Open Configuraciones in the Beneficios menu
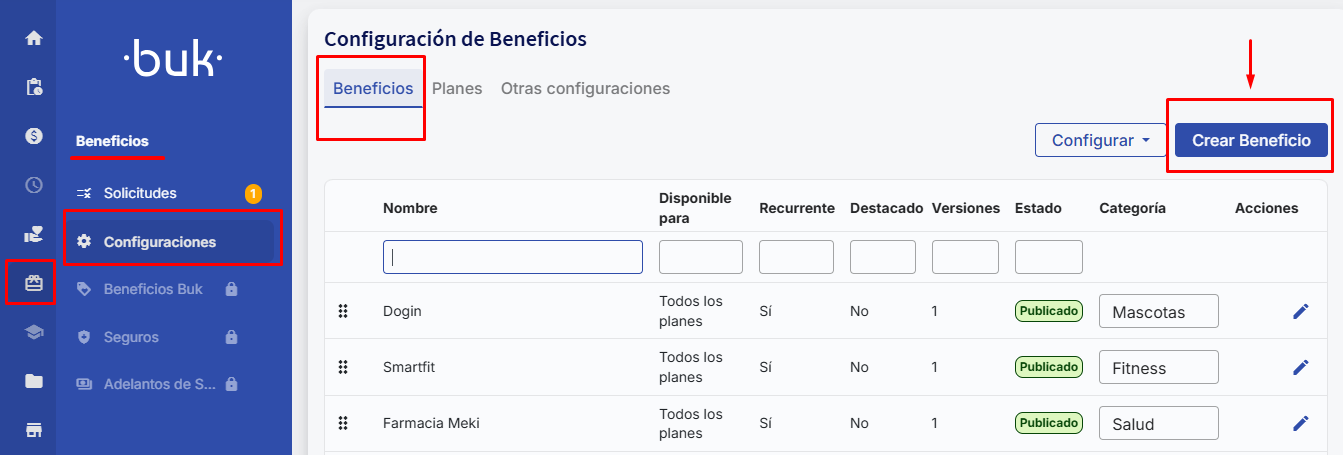This screenshot has width=1343, height=455. point(160,241)
